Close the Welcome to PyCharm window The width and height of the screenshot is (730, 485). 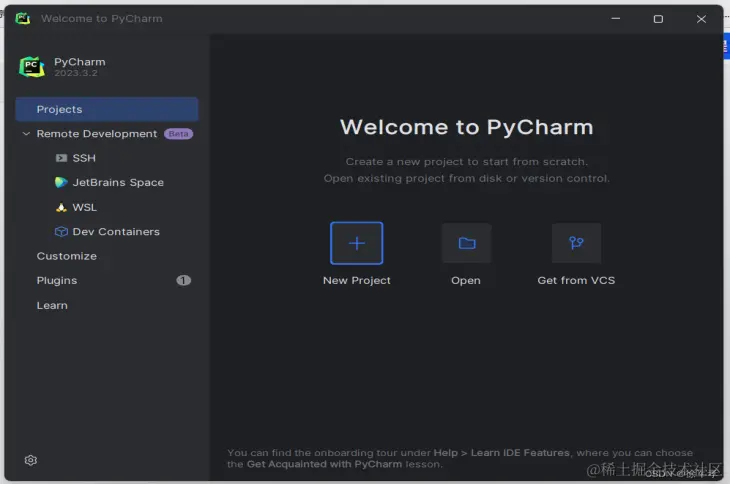(701, 19)
